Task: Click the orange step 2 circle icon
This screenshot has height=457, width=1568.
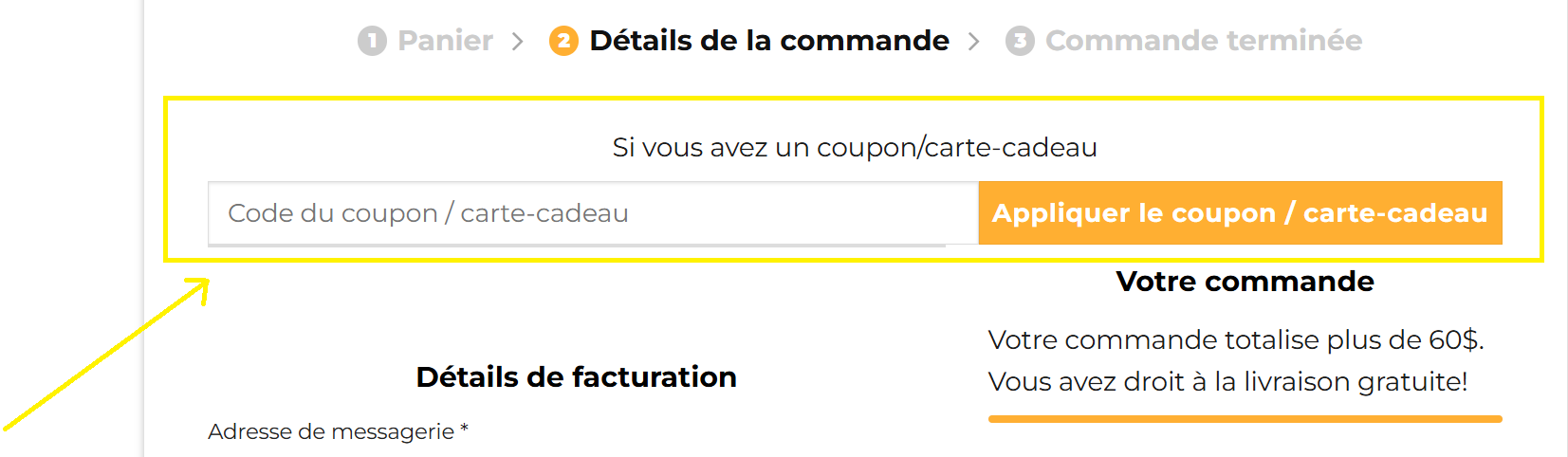Action: point(563,41)
